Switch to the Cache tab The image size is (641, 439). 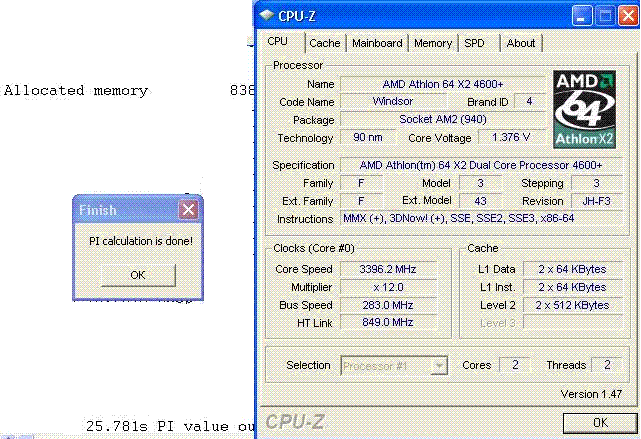pyautogui.click(x=325, y=43)
